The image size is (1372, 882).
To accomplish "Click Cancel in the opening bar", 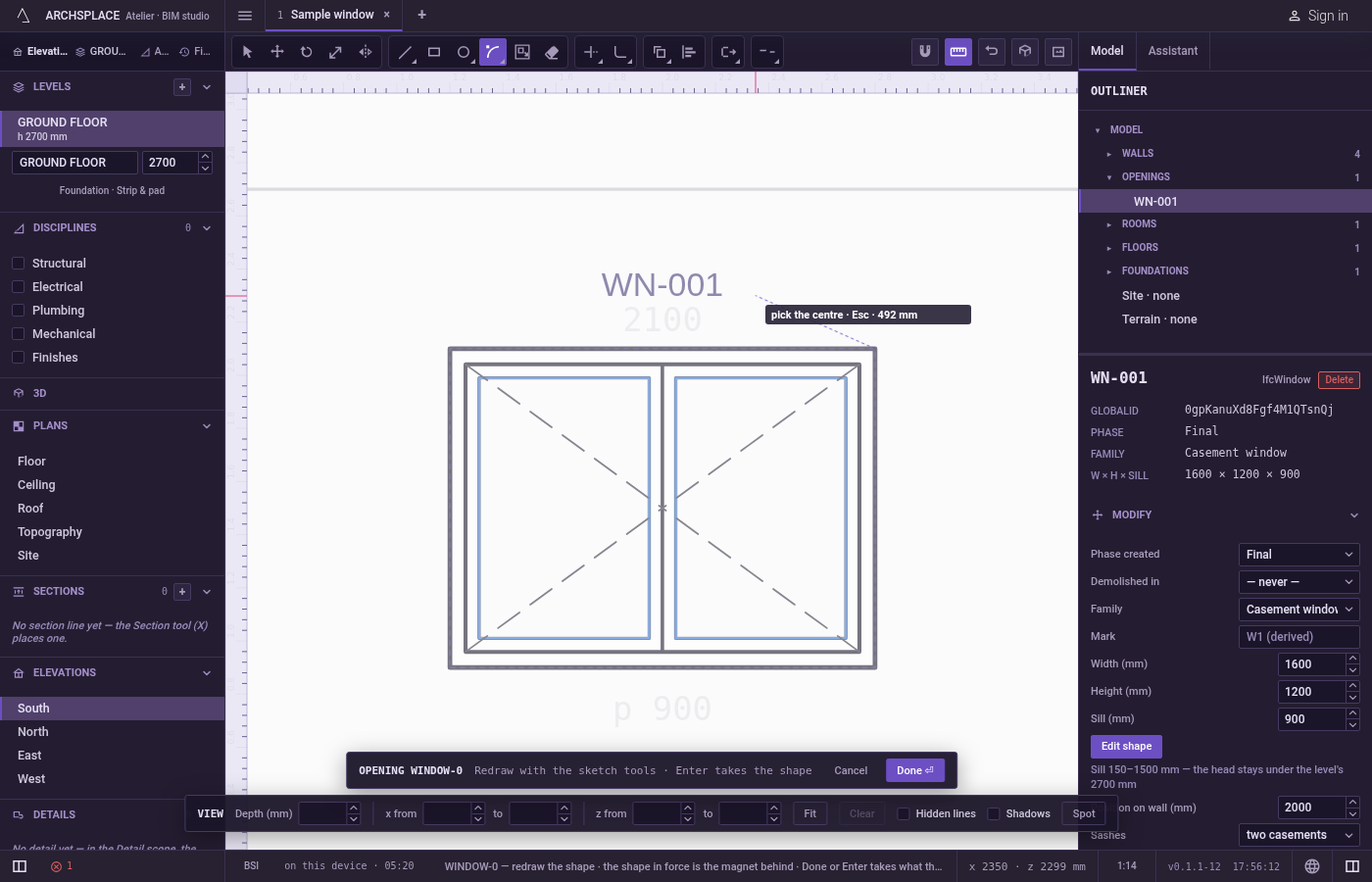I will (x=851, y=770).
